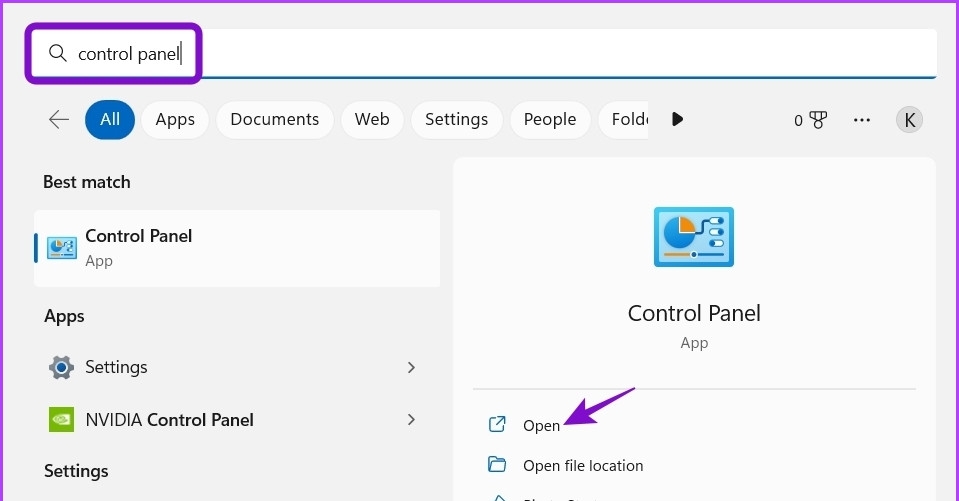Viewport: 959px width, 501px height.
Task: Open Control Panel best match result
Action: [x=237, y=248]
